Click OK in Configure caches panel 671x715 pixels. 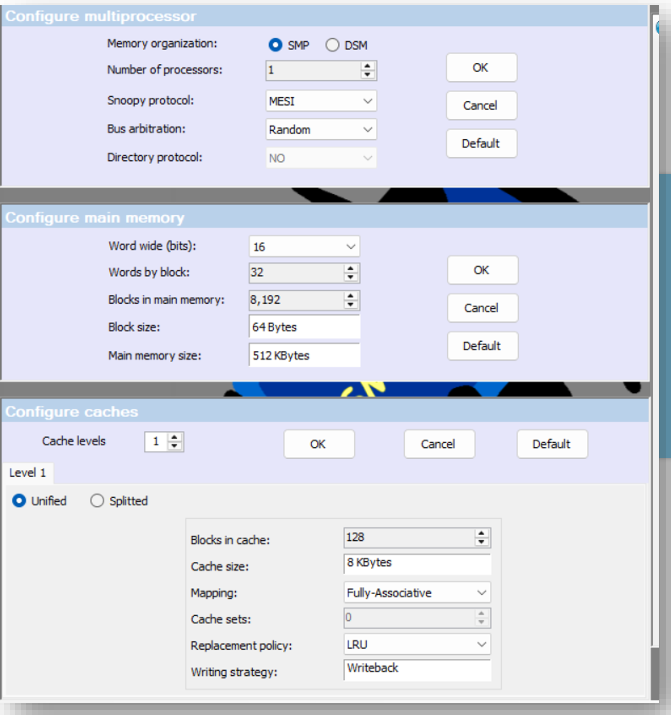pyautogui.click(x=319, y=444)
